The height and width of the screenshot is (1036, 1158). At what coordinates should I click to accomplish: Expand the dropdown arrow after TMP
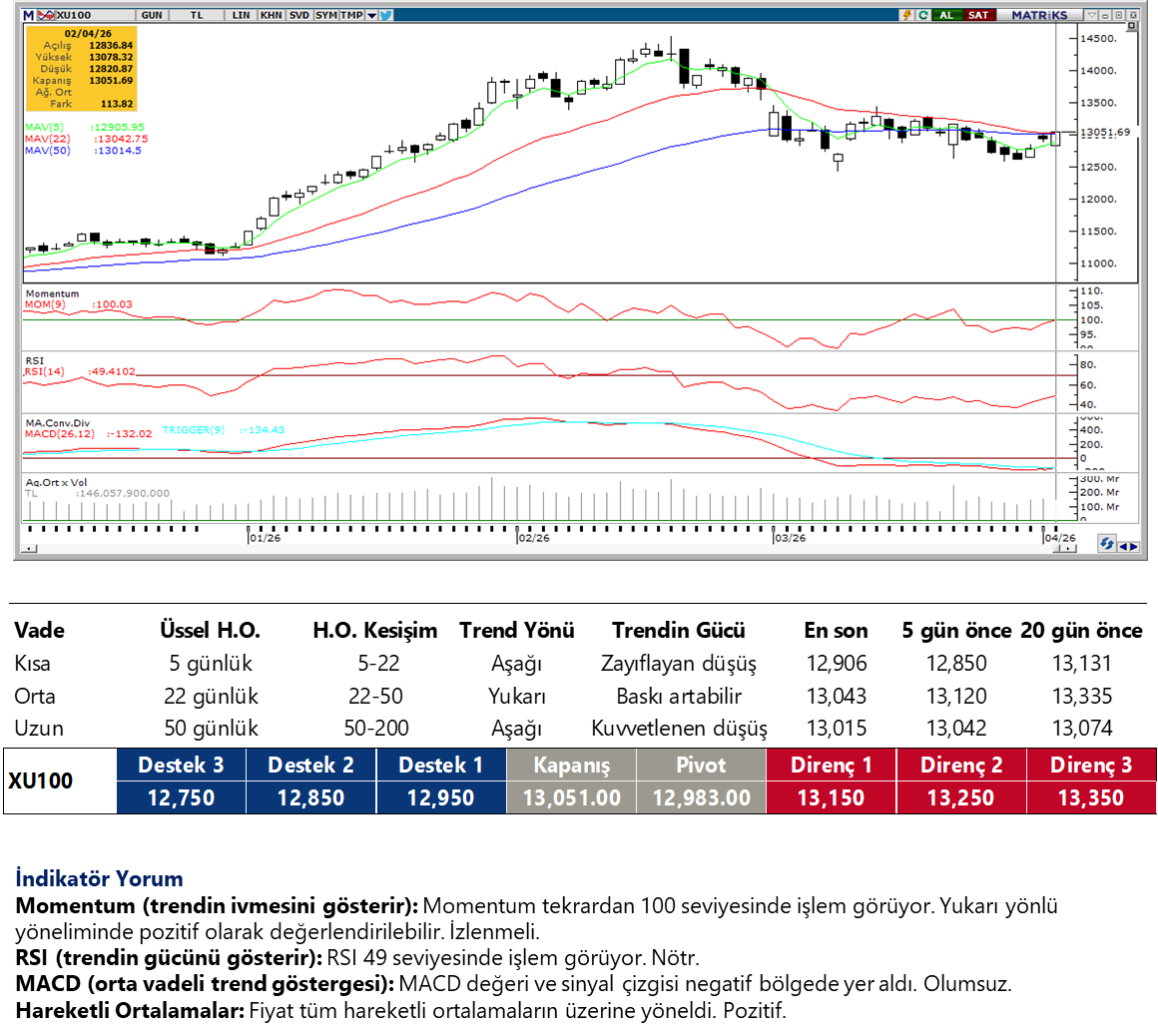pyautogui.click(x=371, y=15)
